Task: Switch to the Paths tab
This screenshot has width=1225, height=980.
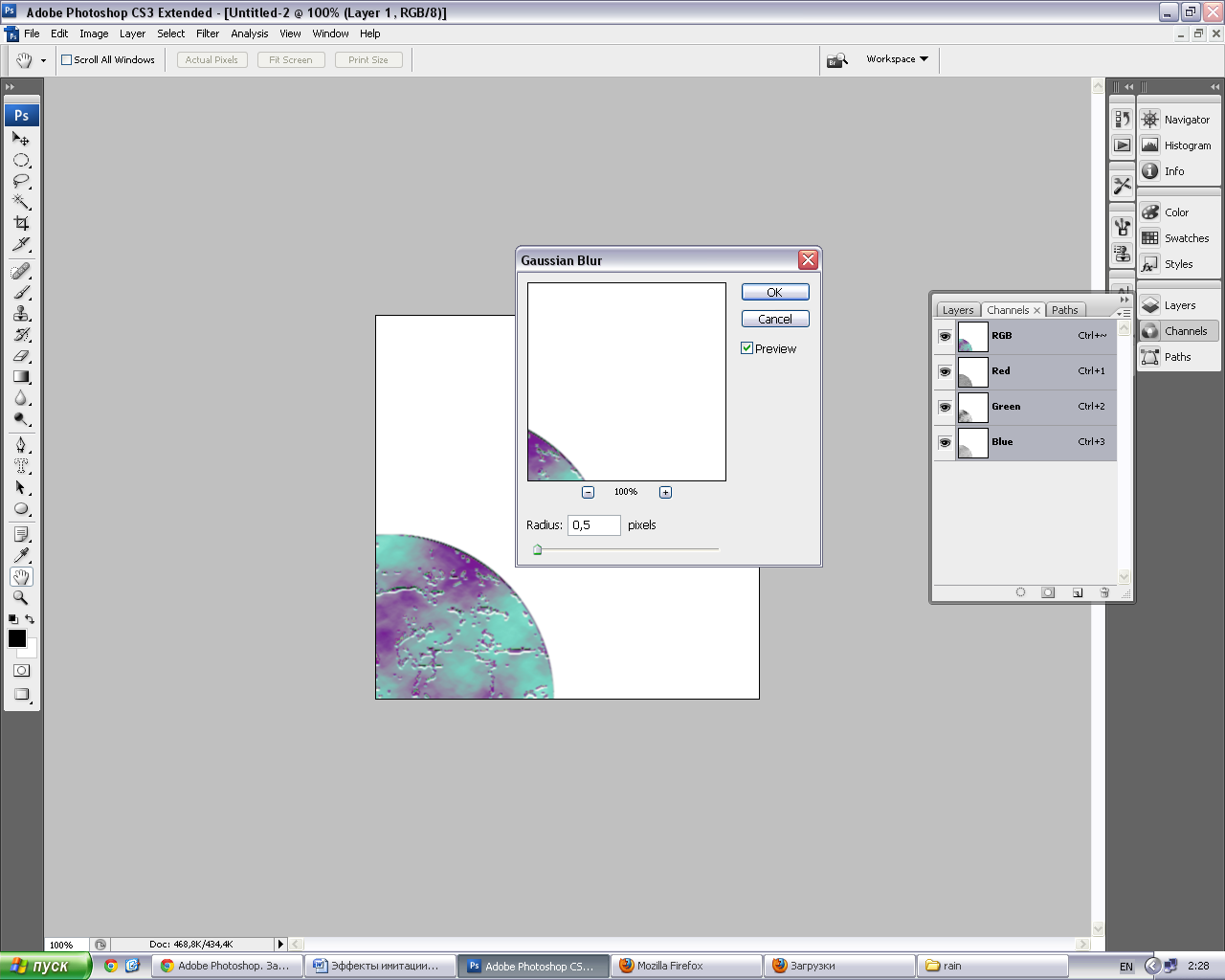Action: click(1064, 310)
